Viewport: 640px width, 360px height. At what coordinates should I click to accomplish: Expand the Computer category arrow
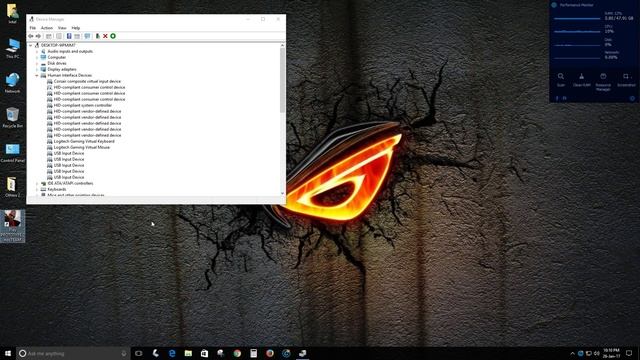(37, 58)
